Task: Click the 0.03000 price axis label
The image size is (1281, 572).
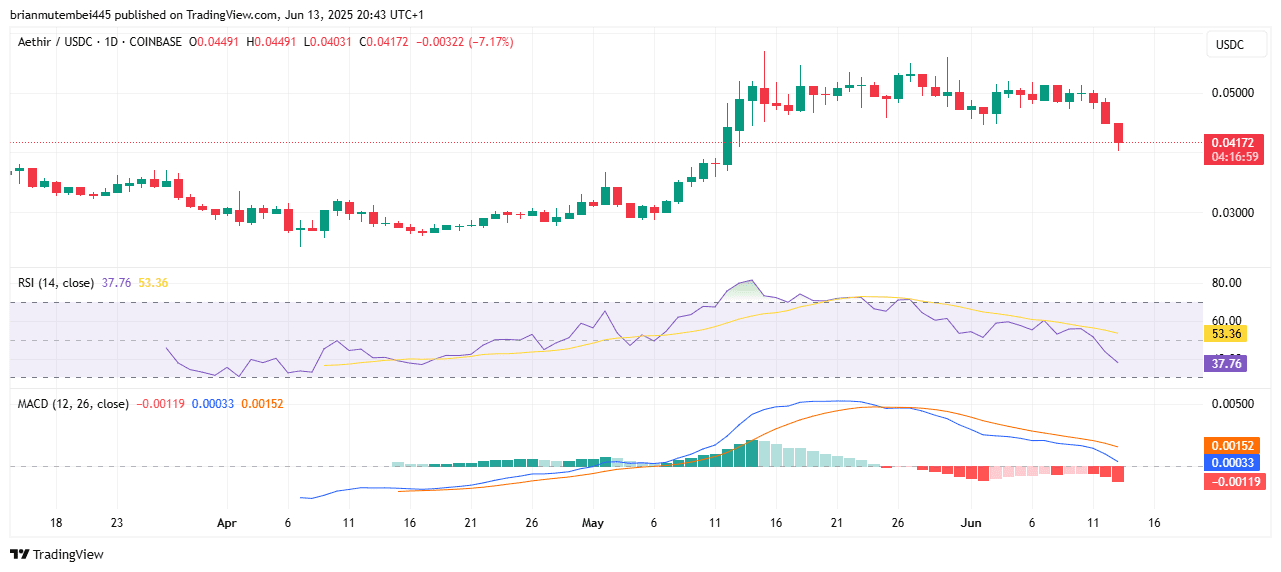Action: [x=1232, y=213]
